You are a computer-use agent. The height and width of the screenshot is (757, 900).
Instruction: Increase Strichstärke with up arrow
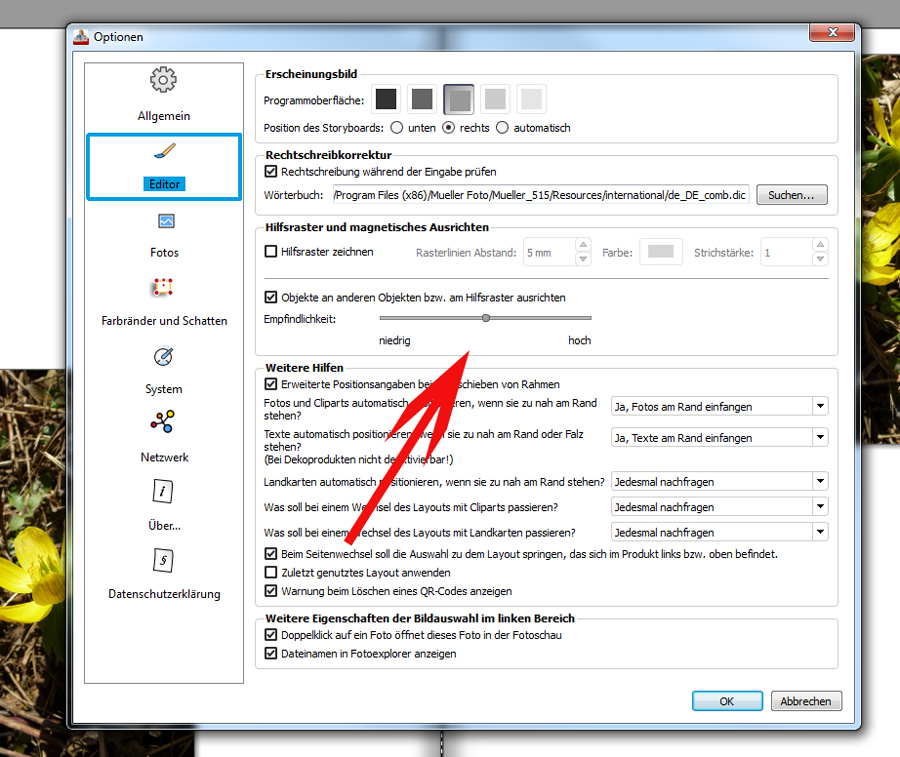[x=821, y=245]
